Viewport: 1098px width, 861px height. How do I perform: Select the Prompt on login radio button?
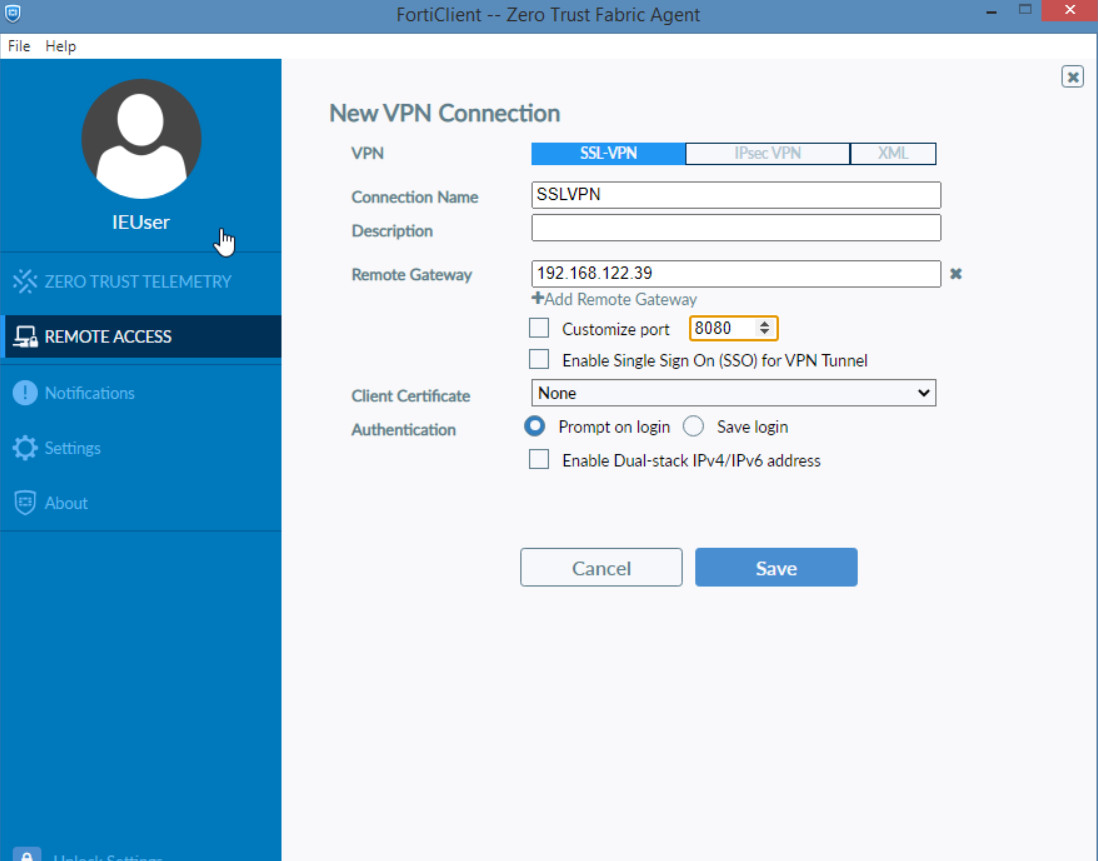coord(534,426)
